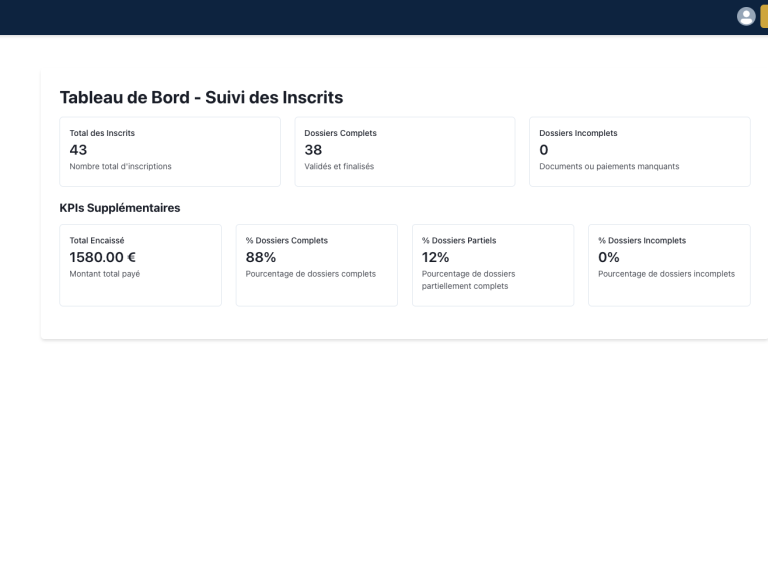The height and width of the screenshot is (576, 768).
Task: Click the 38 completed dossiers number
Action: point(313,150)
